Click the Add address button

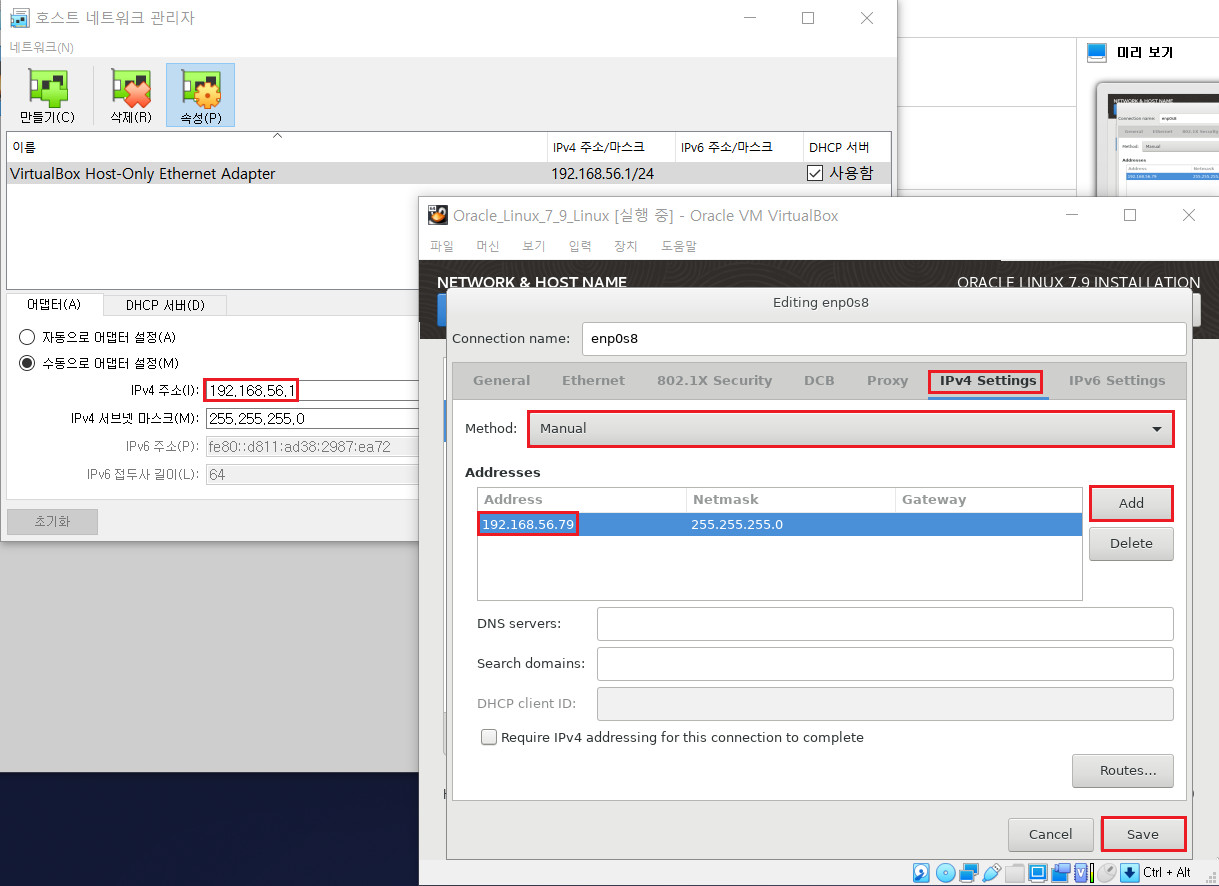click(1131, 503)
